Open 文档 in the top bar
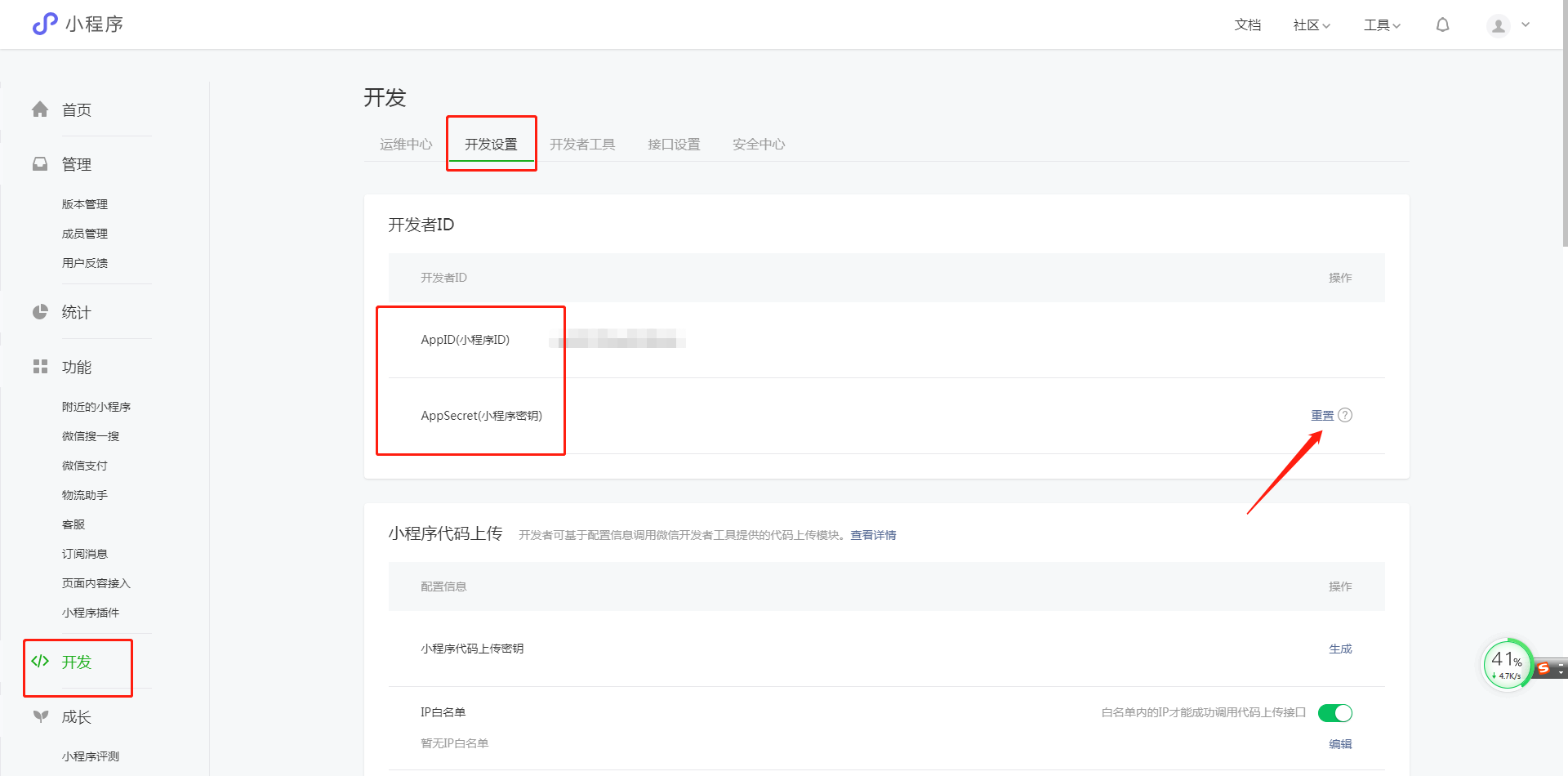The height and width of the screenshot is (776, 1568). point(1247,25)
